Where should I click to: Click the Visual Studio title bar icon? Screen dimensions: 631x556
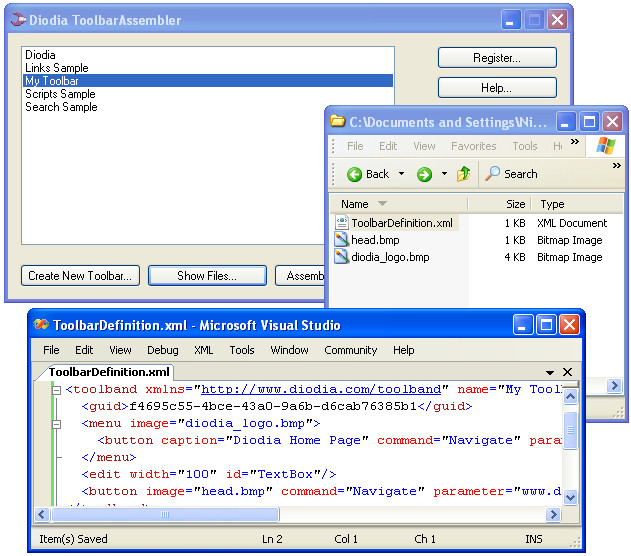[x=41, y=324]
